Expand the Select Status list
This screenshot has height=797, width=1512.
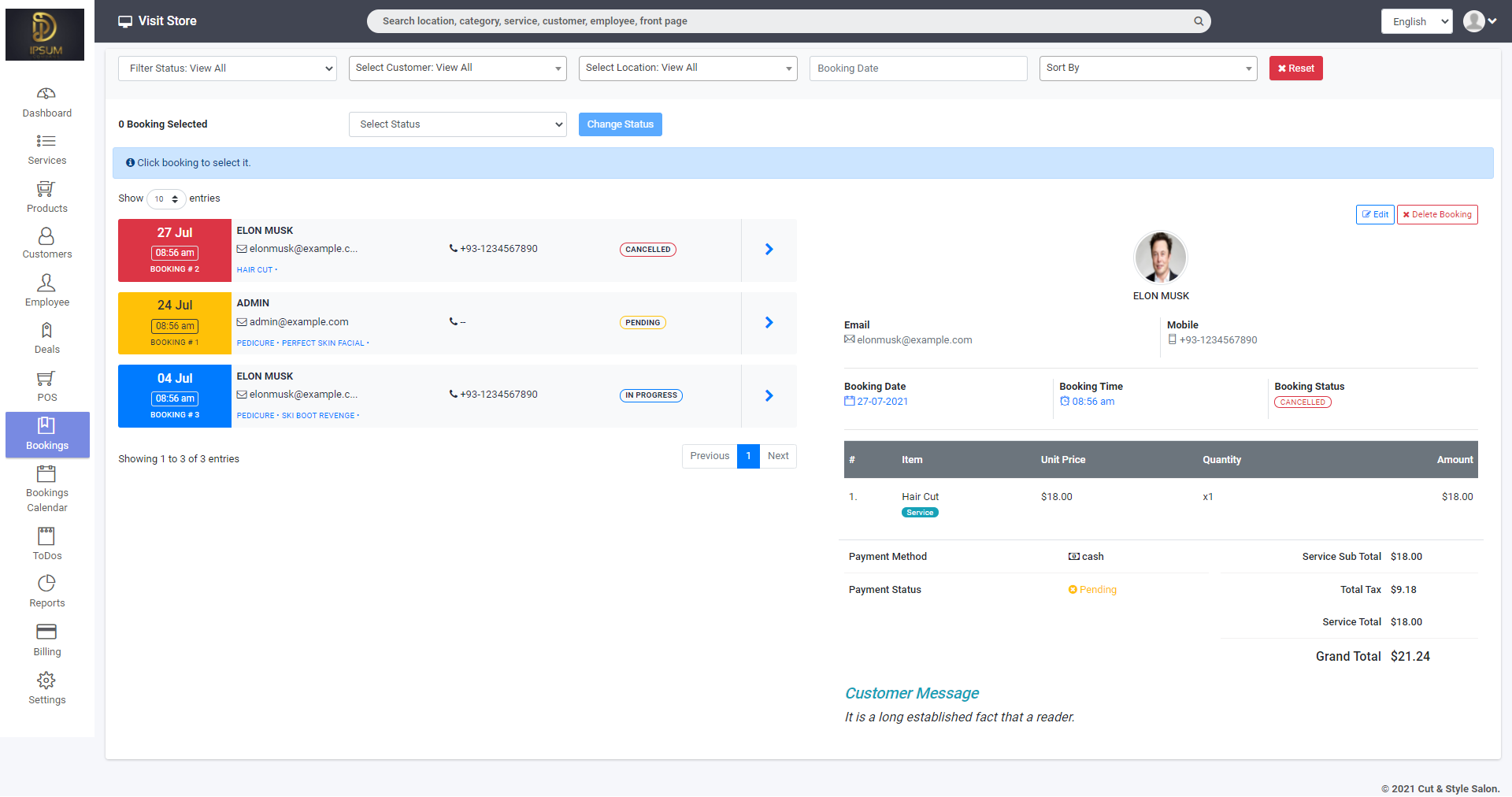[x=457, y=124]
